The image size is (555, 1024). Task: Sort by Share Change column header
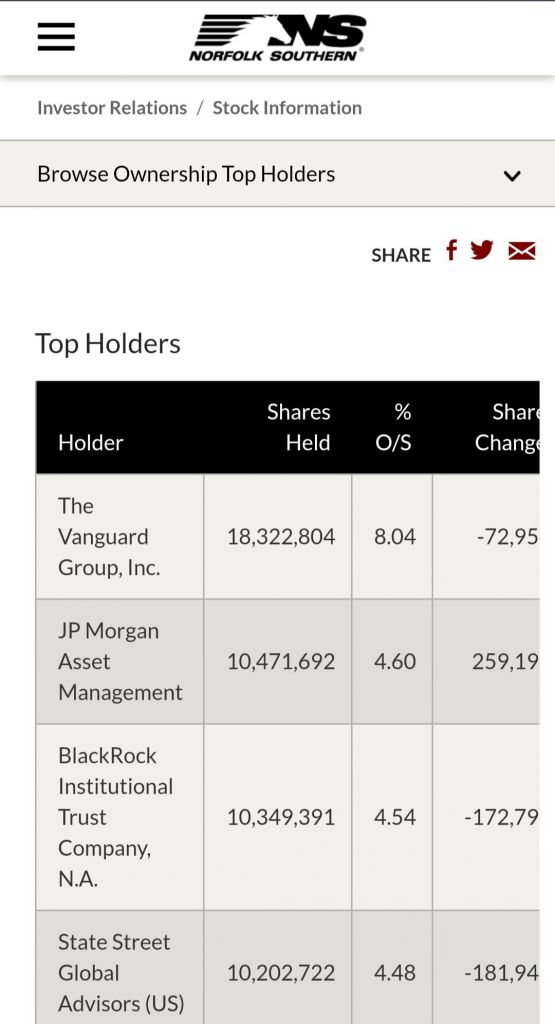click(507, 427)
